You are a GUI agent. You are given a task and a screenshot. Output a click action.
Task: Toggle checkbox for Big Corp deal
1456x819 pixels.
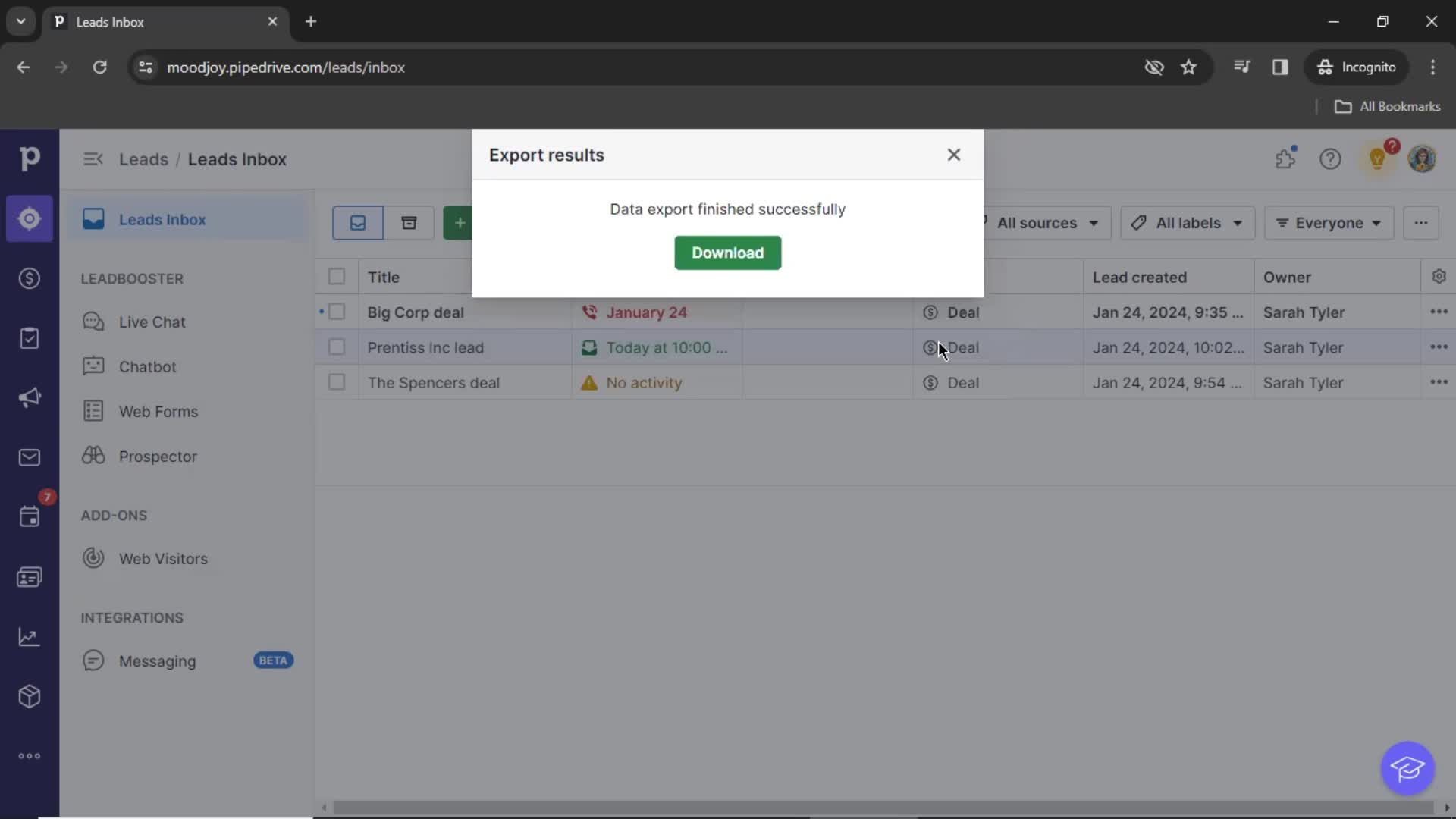click(x=337, y=312)
